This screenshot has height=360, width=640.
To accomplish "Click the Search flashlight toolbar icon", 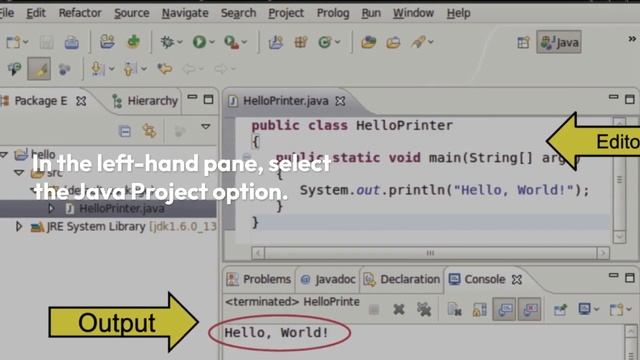I will (x=418, y=42).
